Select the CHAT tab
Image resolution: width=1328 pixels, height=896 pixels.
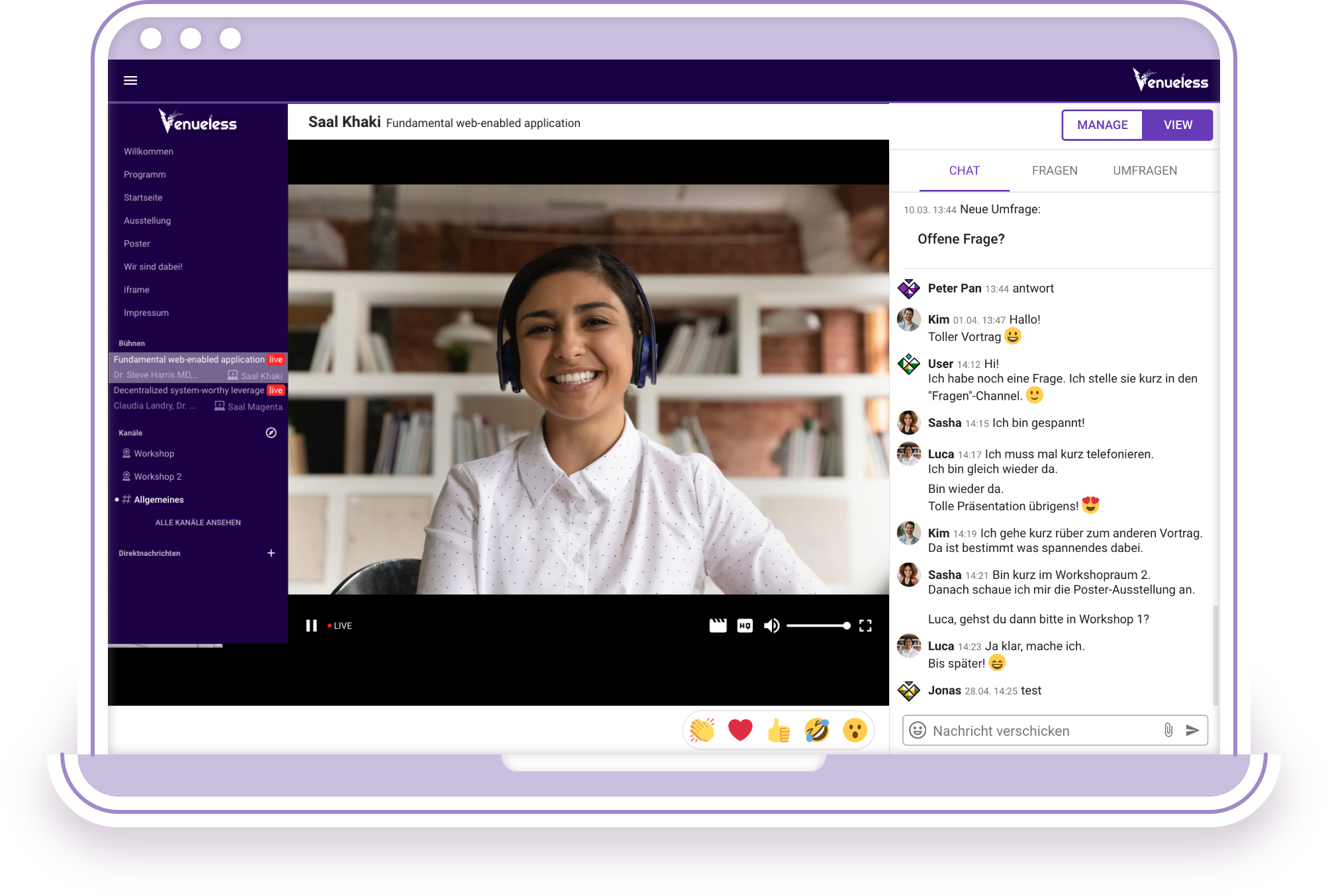pyautogui.click(x=964, y=171)
